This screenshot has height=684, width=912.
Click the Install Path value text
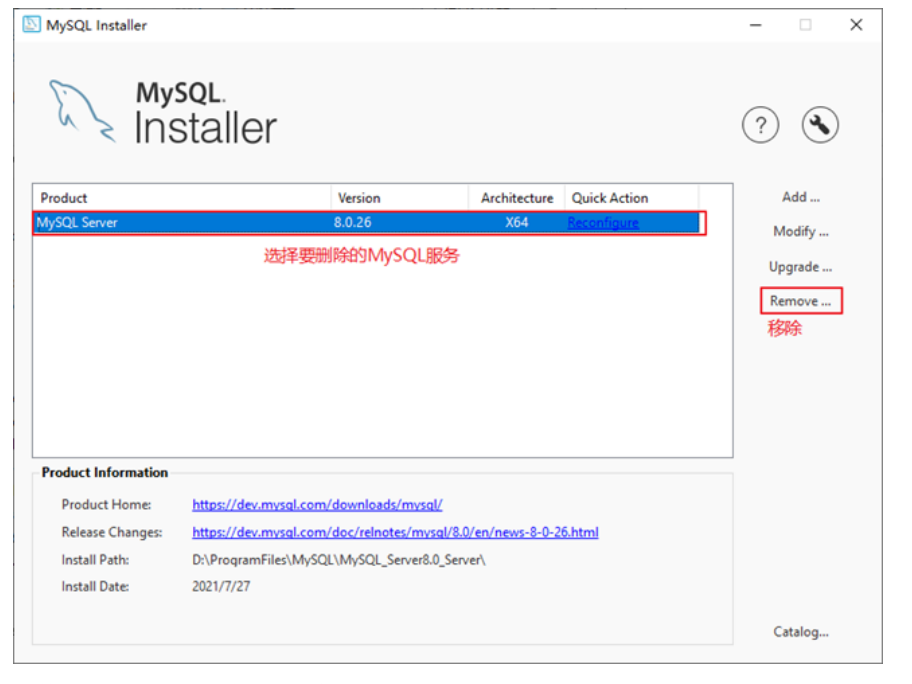point(339,560)
